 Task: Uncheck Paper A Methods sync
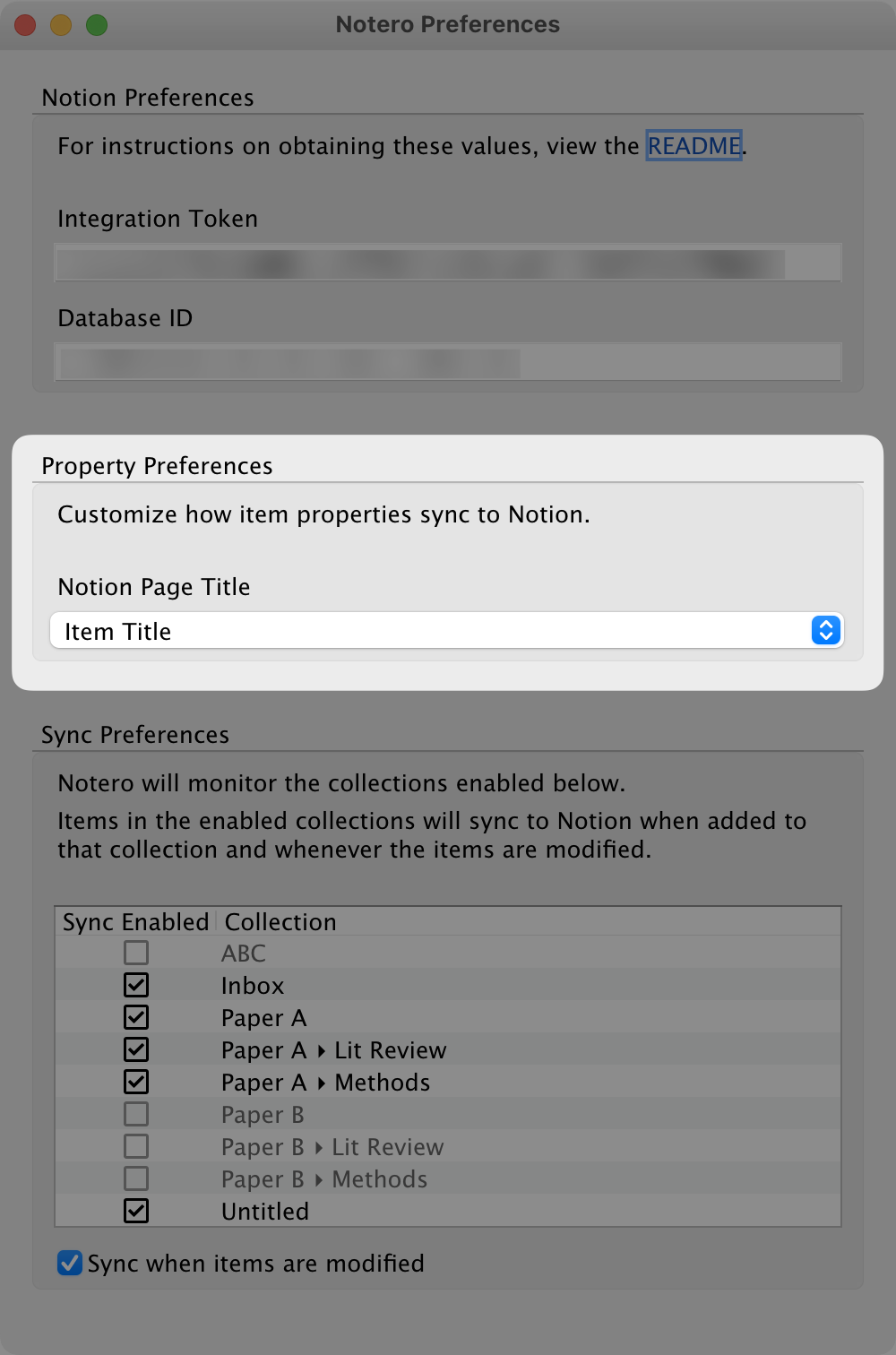pyautogui.click(x=135, y=1082)
